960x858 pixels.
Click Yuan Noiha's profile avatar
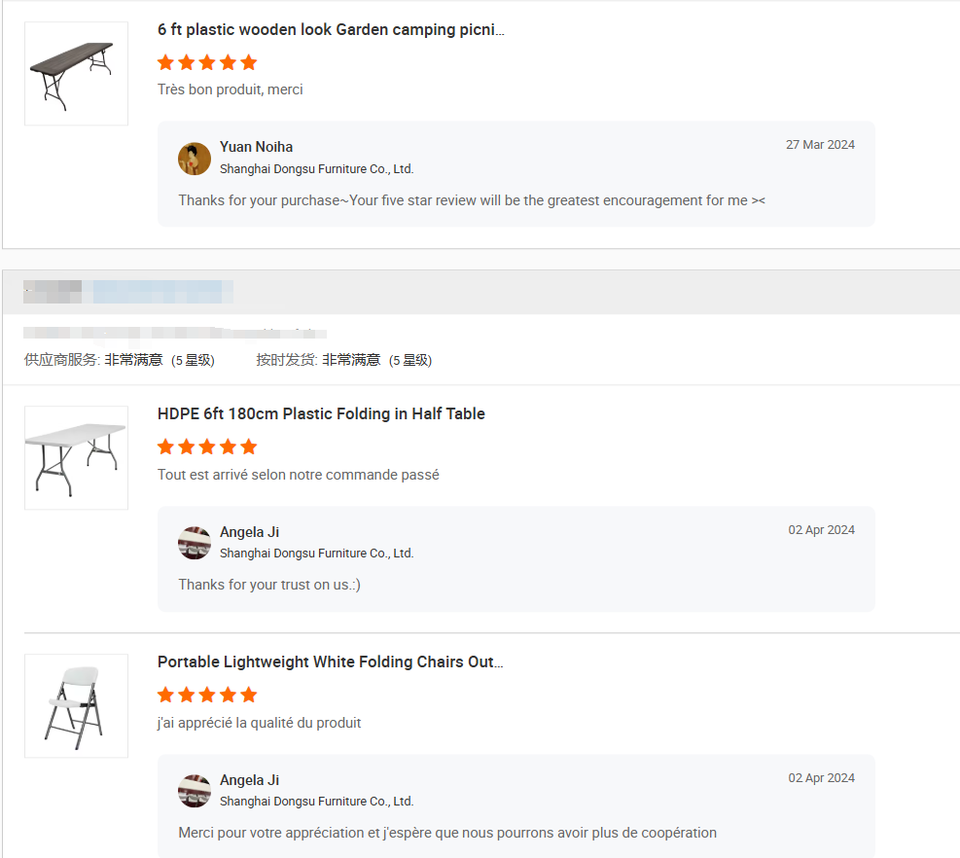[x=194, y=158]
